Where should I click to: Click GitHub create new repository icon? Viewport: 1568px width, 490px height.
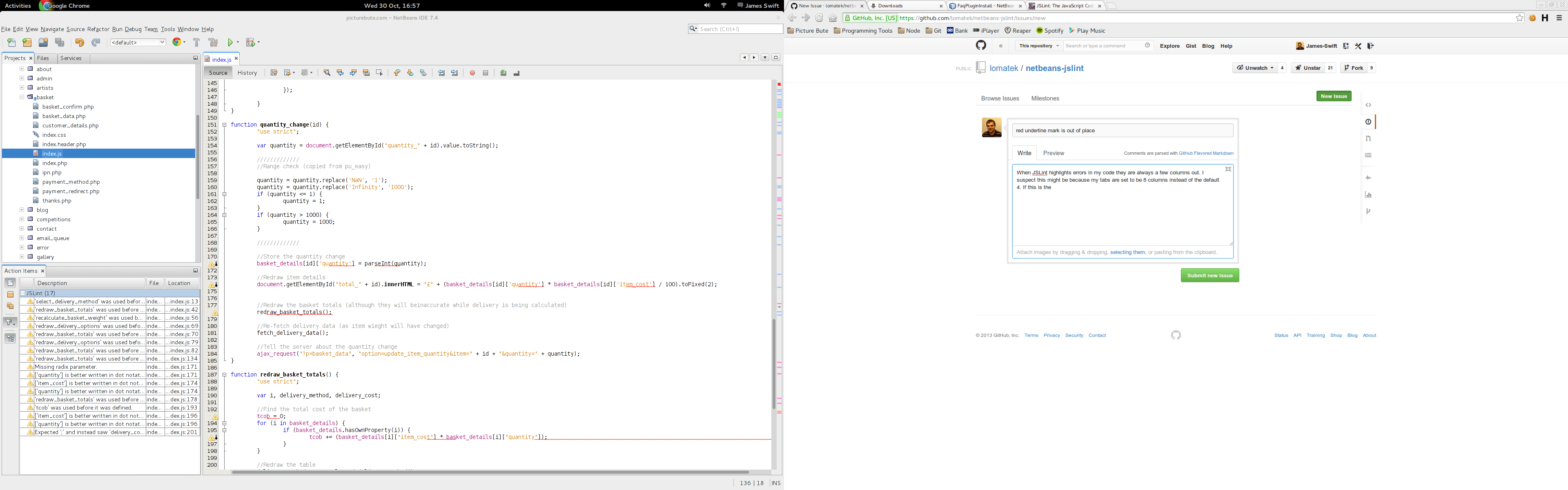click(1346, 46)
